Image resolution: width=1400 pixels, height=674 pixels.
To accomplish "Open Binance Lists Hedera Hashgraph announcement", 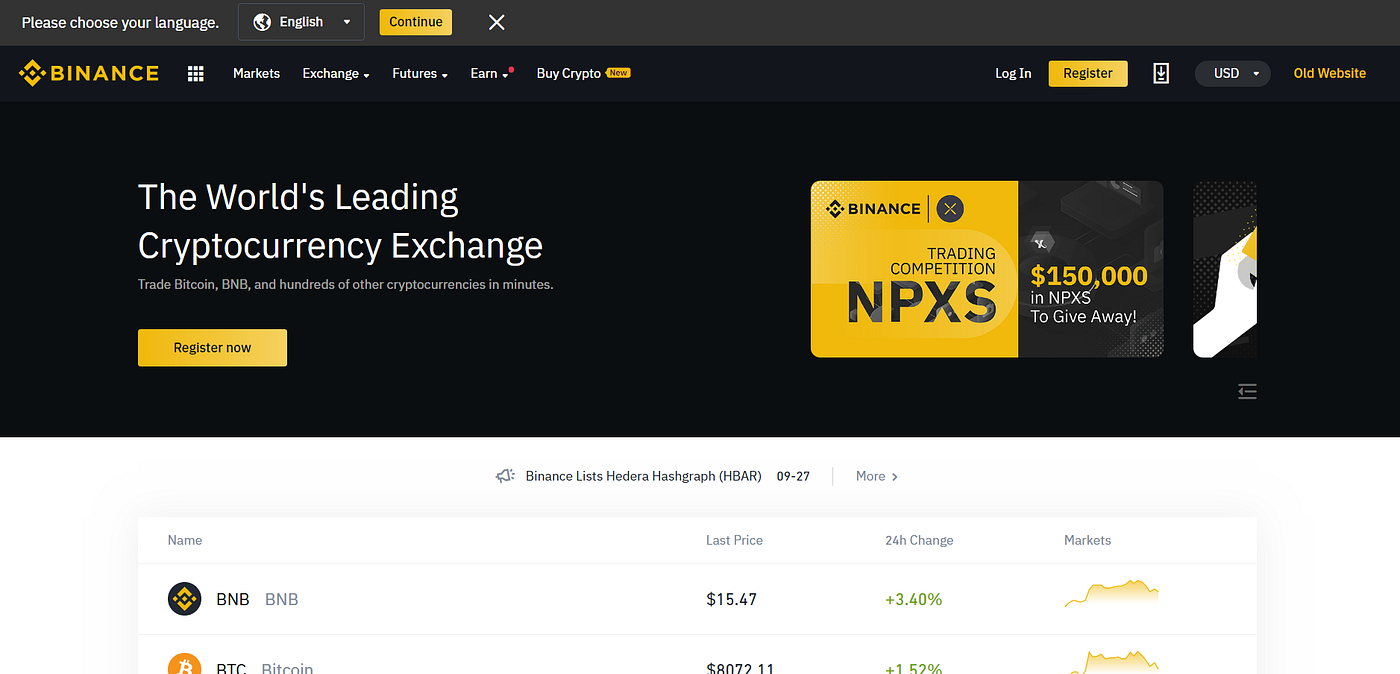I will click(x=643, y=476).
